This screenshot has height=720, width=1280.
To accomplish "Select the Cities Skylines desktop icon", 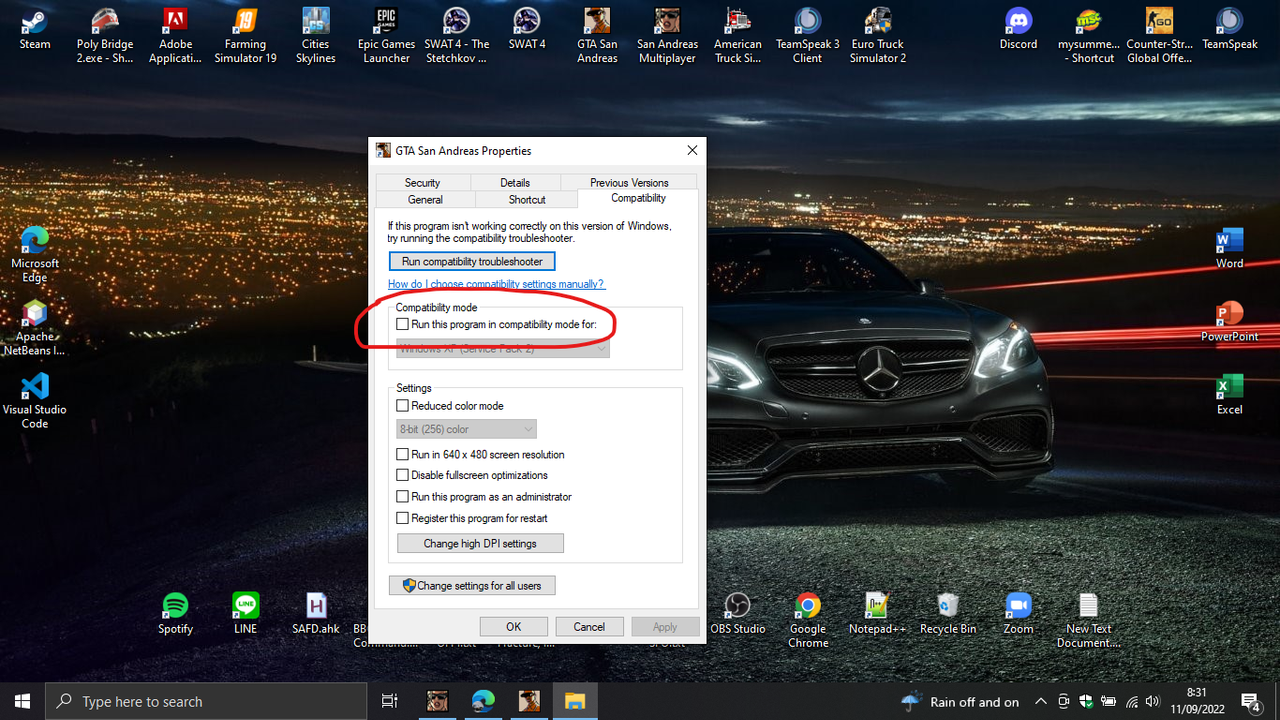I will [x=316, y=36].
